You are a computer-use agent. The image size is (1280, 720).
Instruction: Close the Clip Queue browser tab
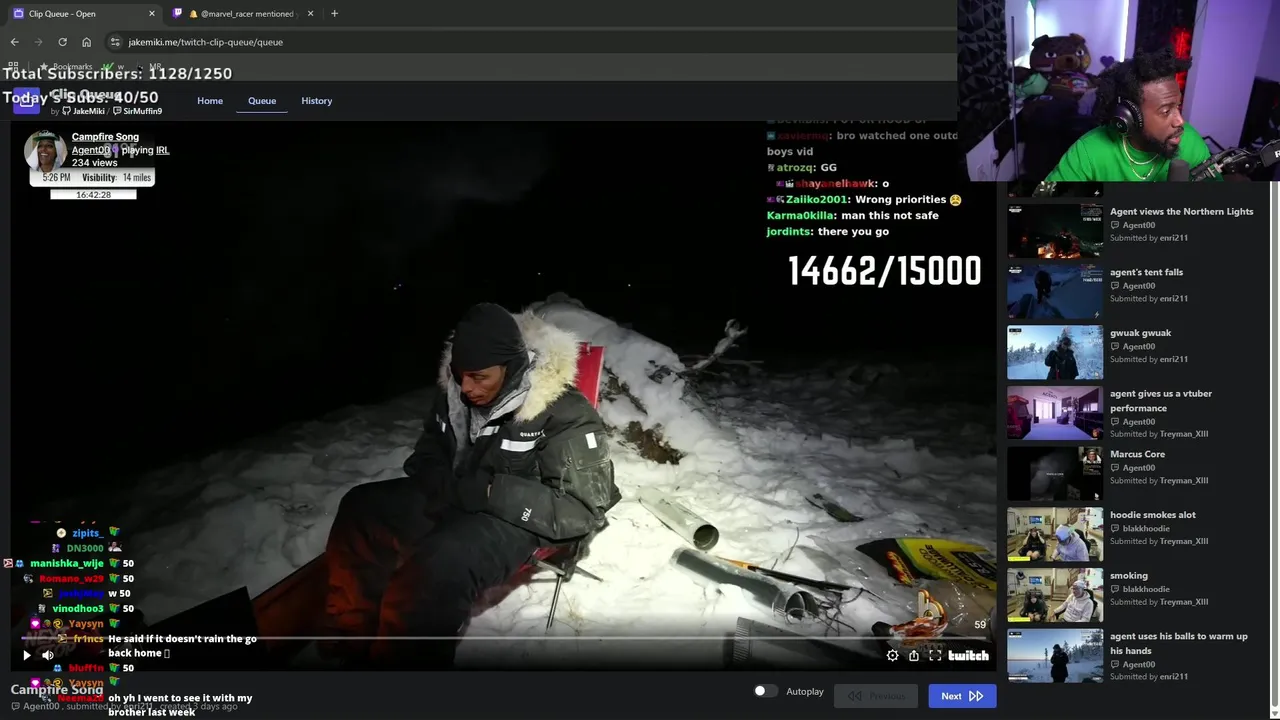point(152,13)
